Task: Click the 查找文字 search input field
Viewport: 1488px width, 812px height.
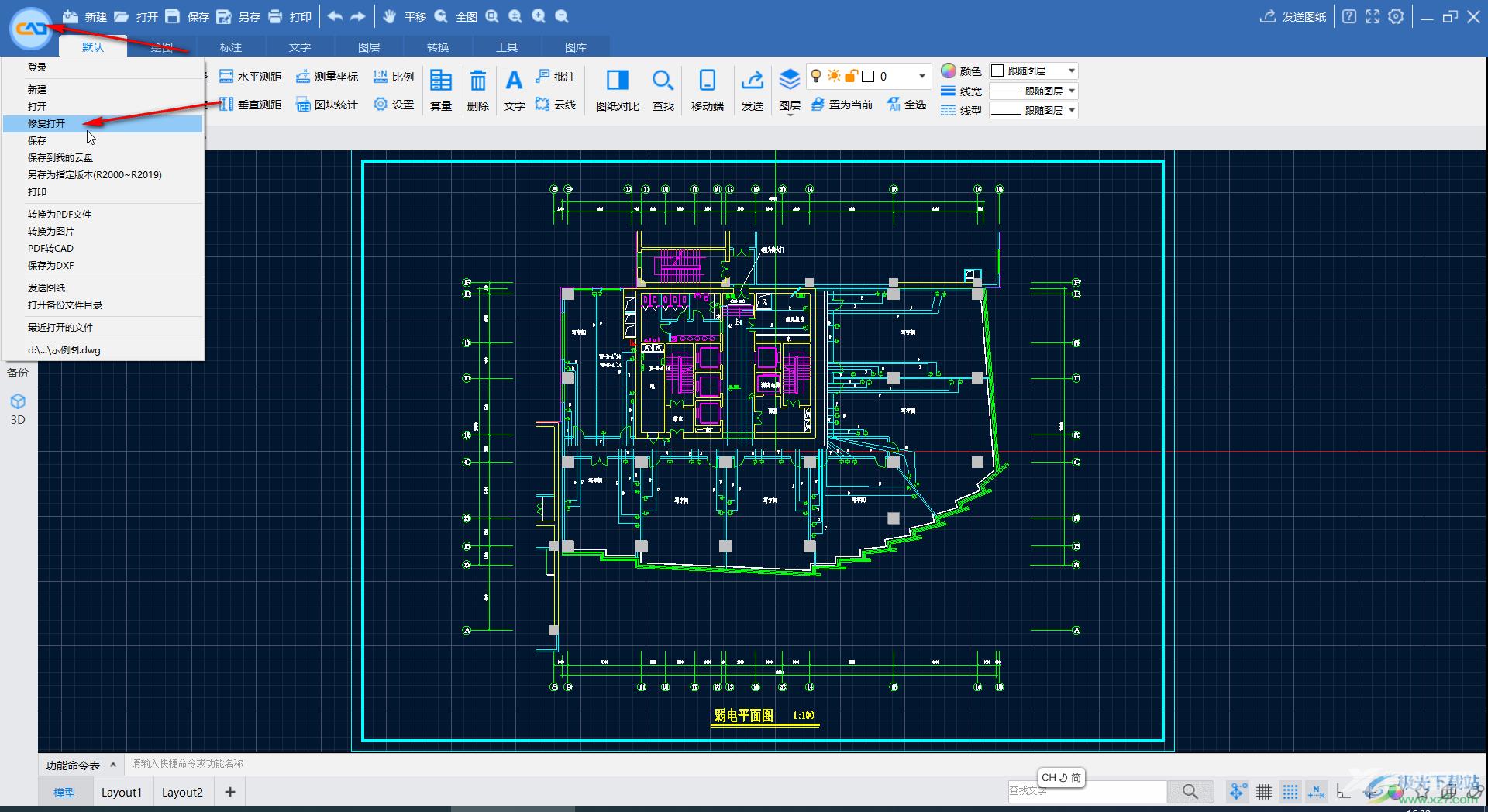Action: (x=1087, y=791)
